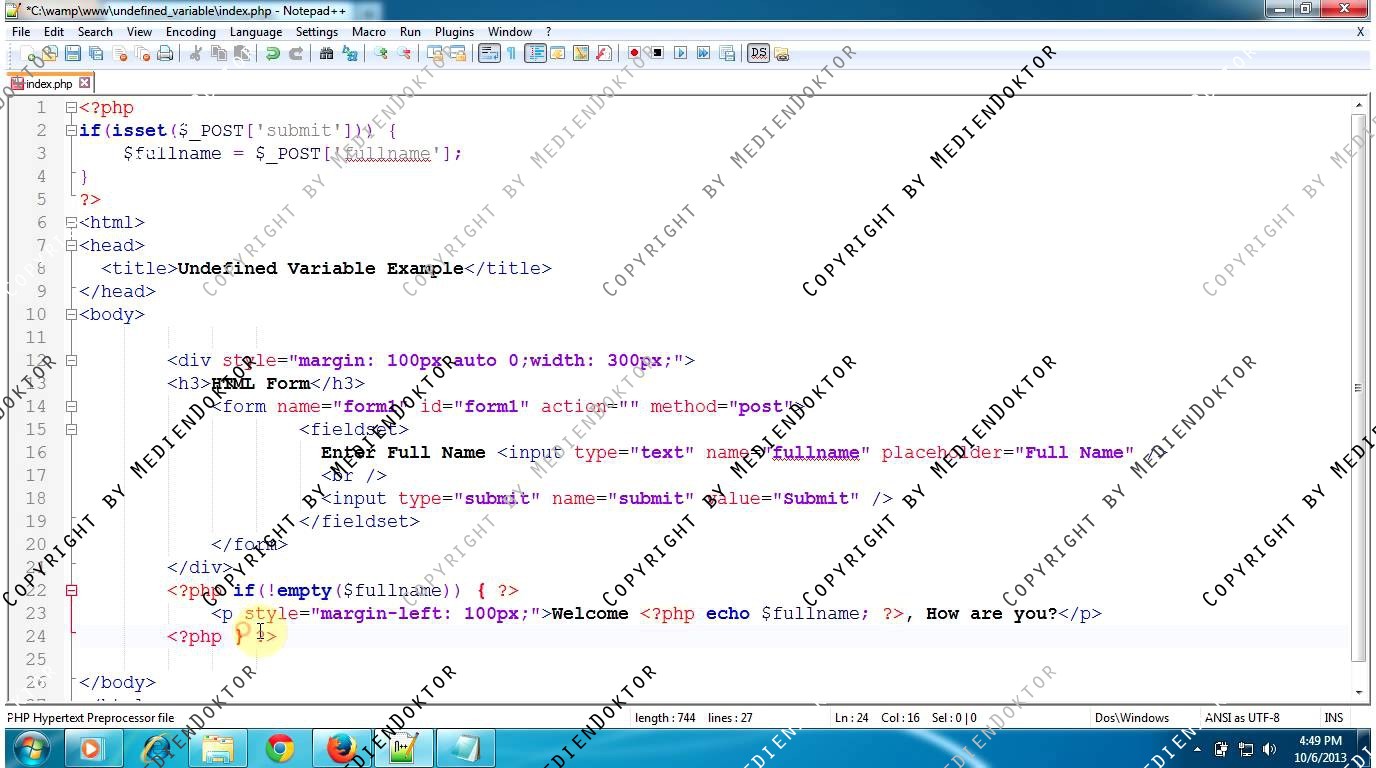Open Firefox from the taskbar
The height and width of the screenshot is (768, 1376).
coord(341,748)
